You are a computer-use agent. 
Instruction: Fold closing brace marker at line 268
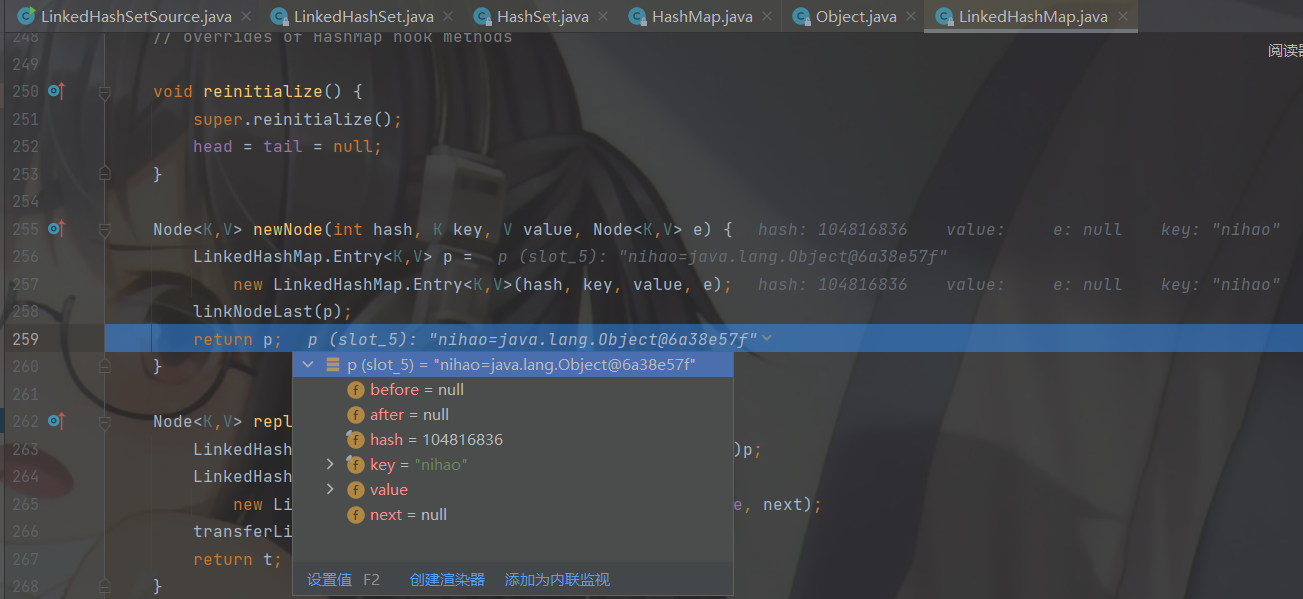[x=104, y=584]
